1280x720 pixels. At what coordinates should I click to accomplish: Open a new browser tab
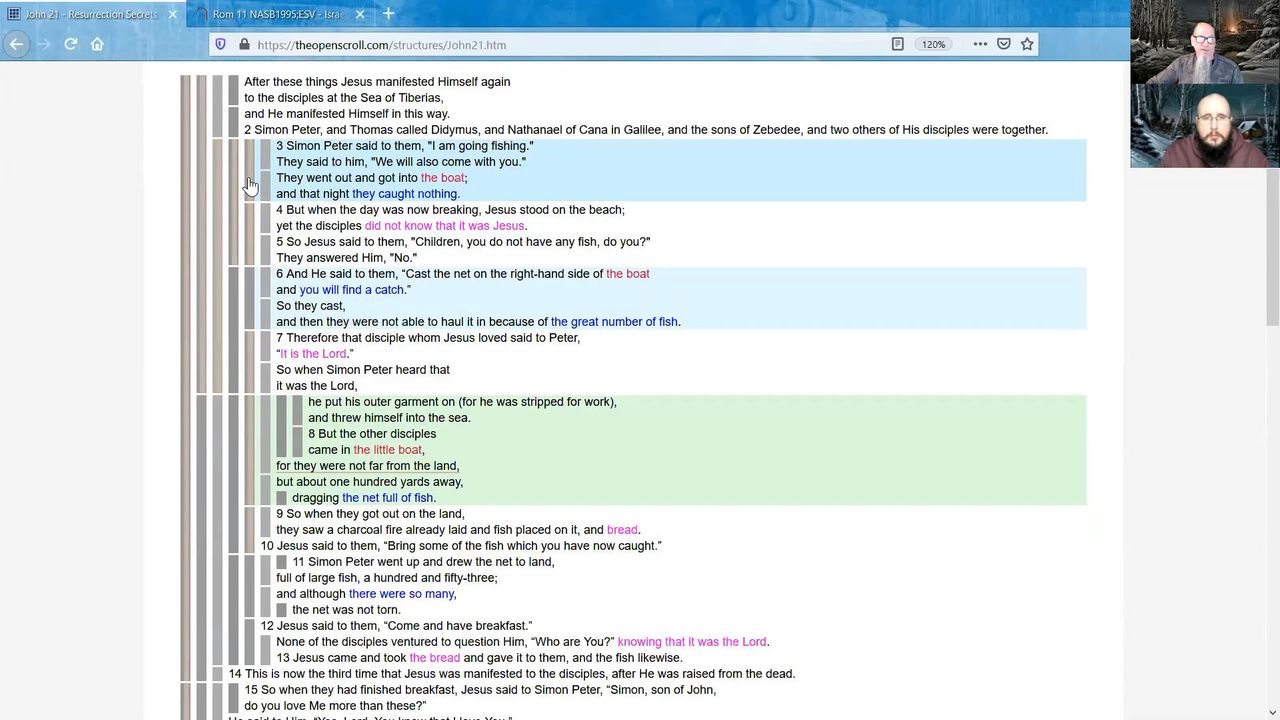point(388,14)
